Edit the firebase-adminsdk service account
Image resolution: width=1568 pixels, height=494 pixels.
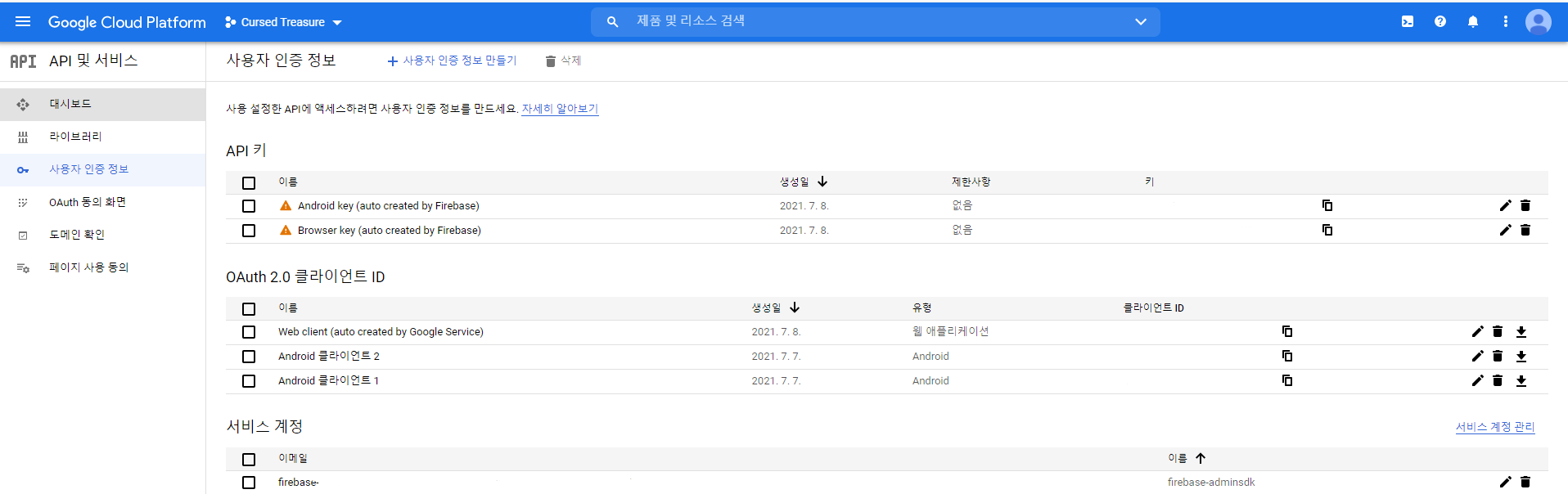pos(1505,482)
